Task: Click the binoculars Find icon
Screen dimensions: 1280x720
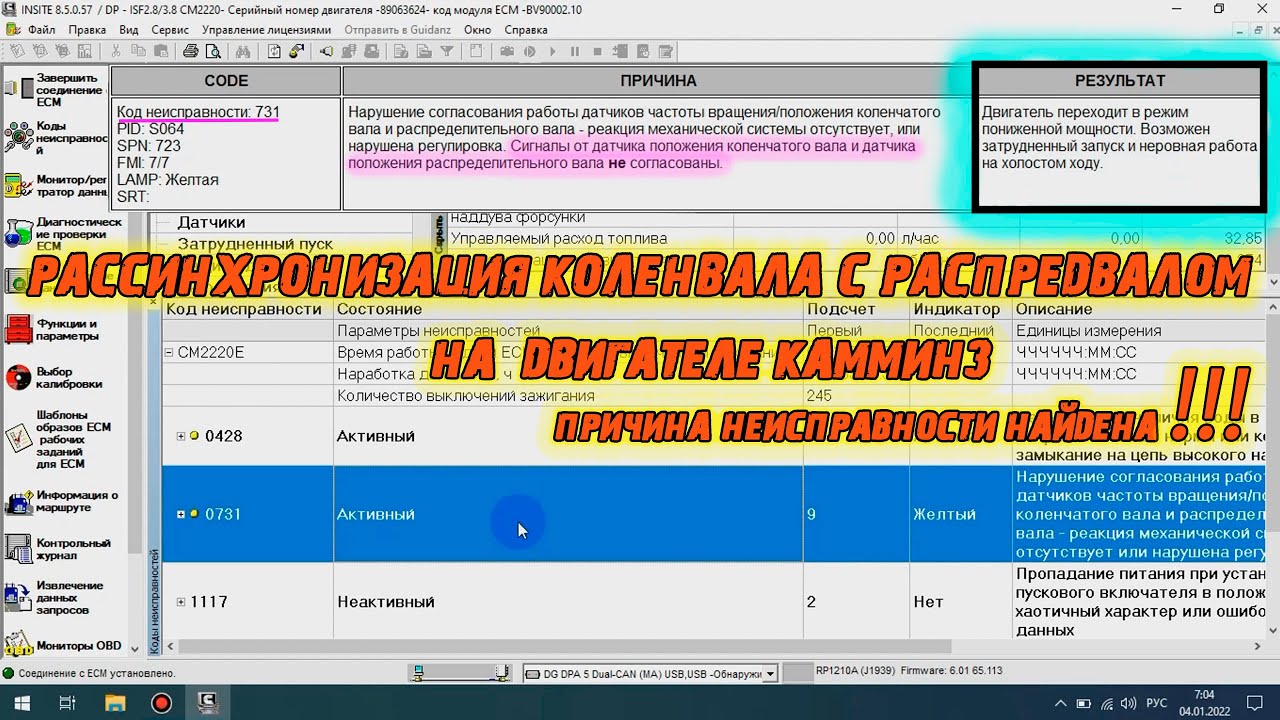Action: (x=243, y=51)
